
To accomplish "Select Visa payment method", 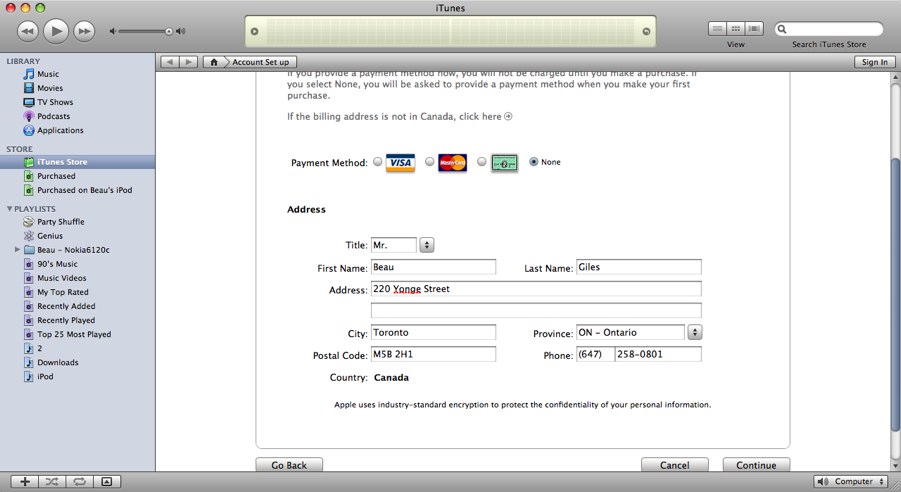I will point(378,162).
